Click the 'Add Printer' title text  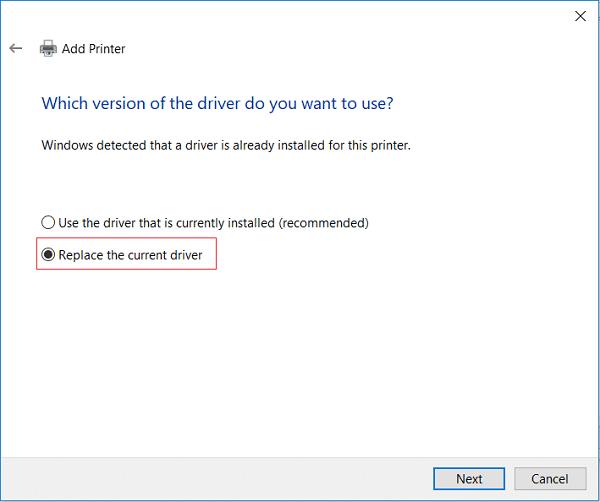tap(94, 48)
